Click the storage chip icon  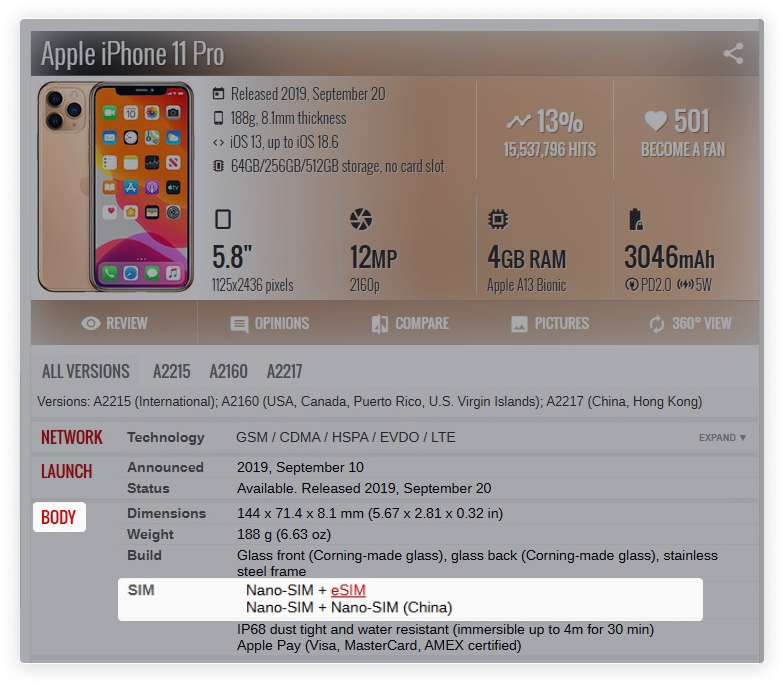[x=218, y=166]
